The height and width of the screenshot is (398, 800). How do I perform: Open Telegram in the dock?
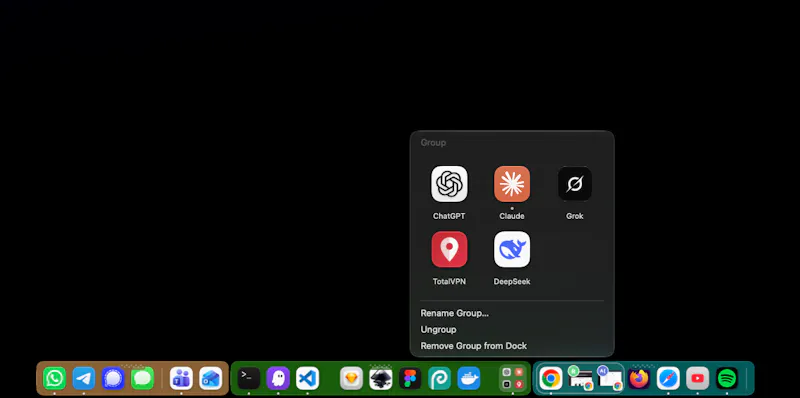84,379
